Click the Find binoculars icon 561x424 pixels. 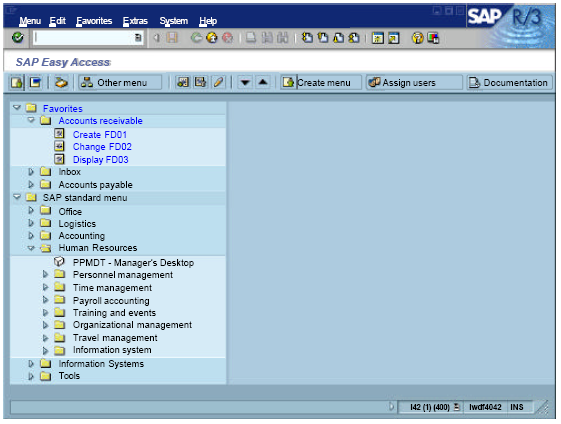point(267,38)
